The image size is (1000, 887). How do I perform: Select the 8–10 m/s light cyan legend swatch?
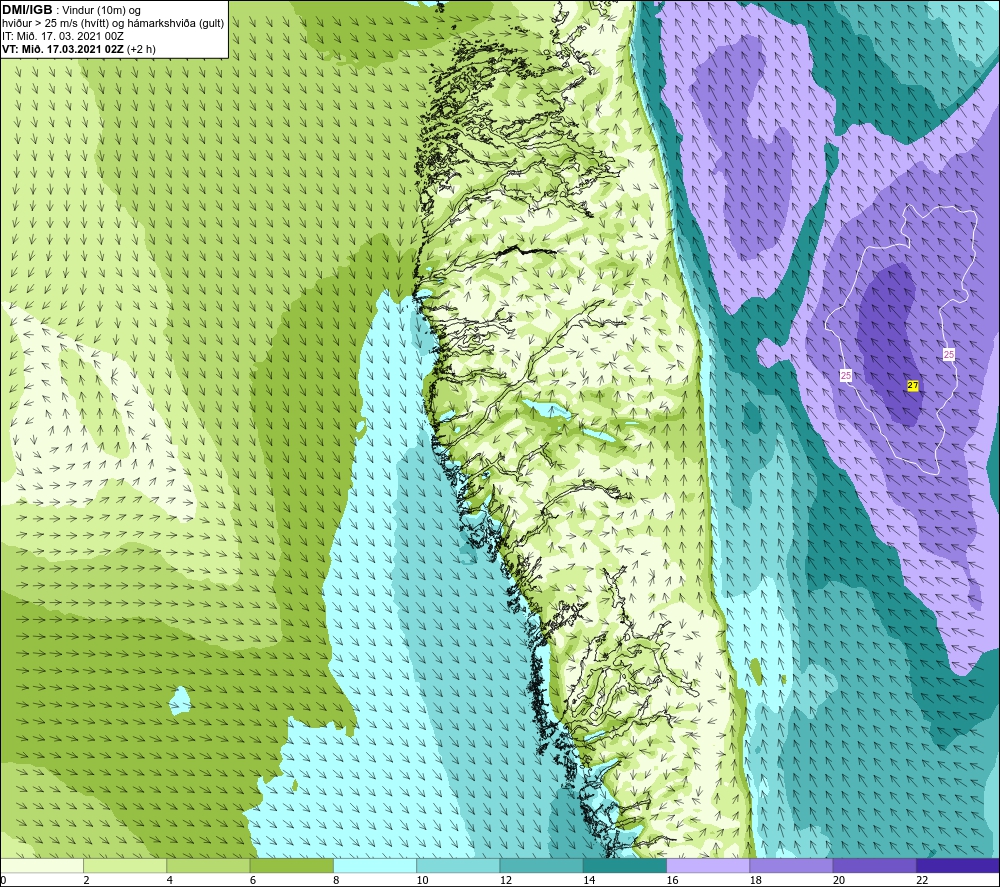tap(375, 865)
